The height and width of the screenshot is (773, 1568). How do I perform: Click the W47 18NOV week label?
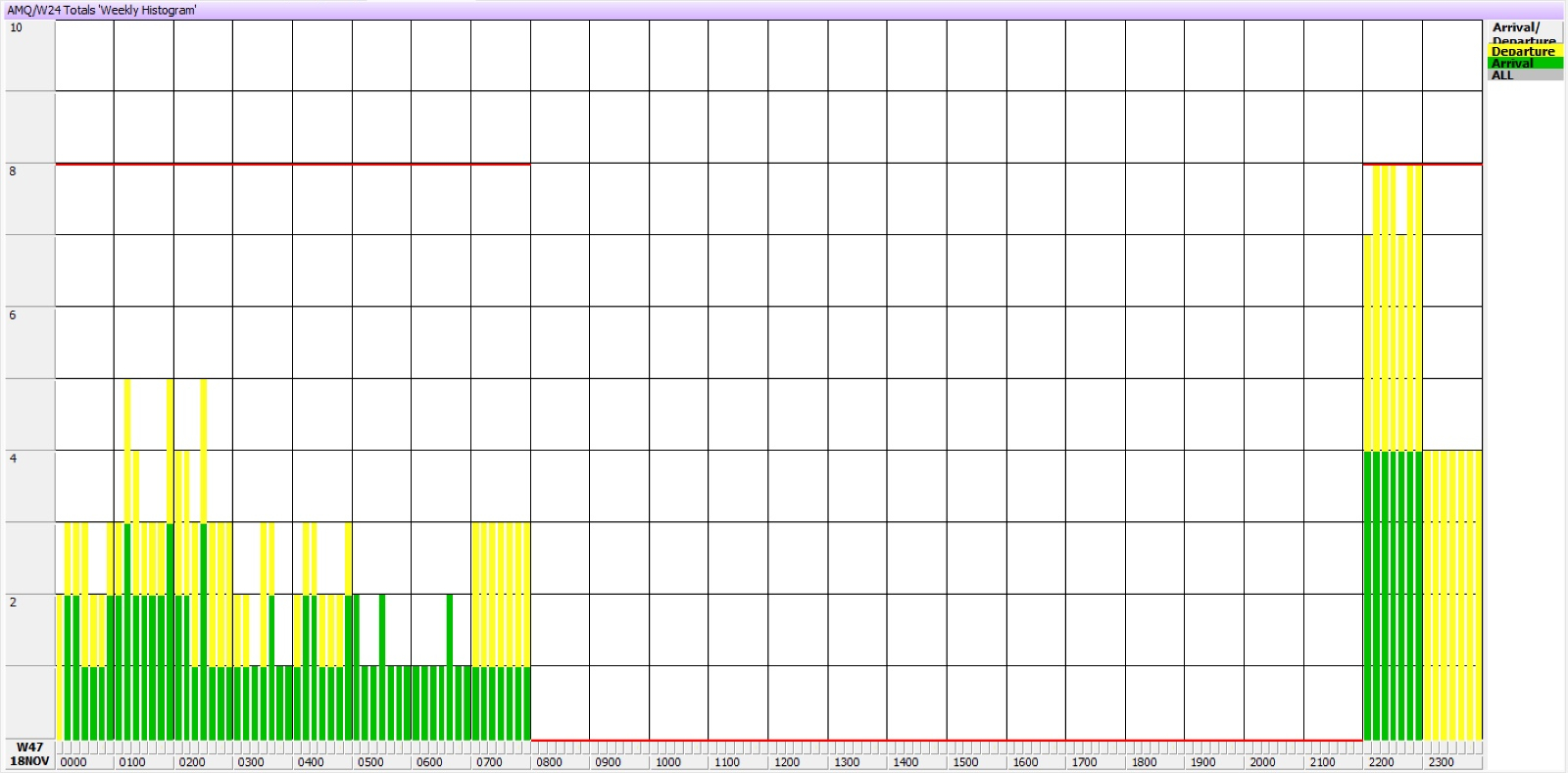29,754
